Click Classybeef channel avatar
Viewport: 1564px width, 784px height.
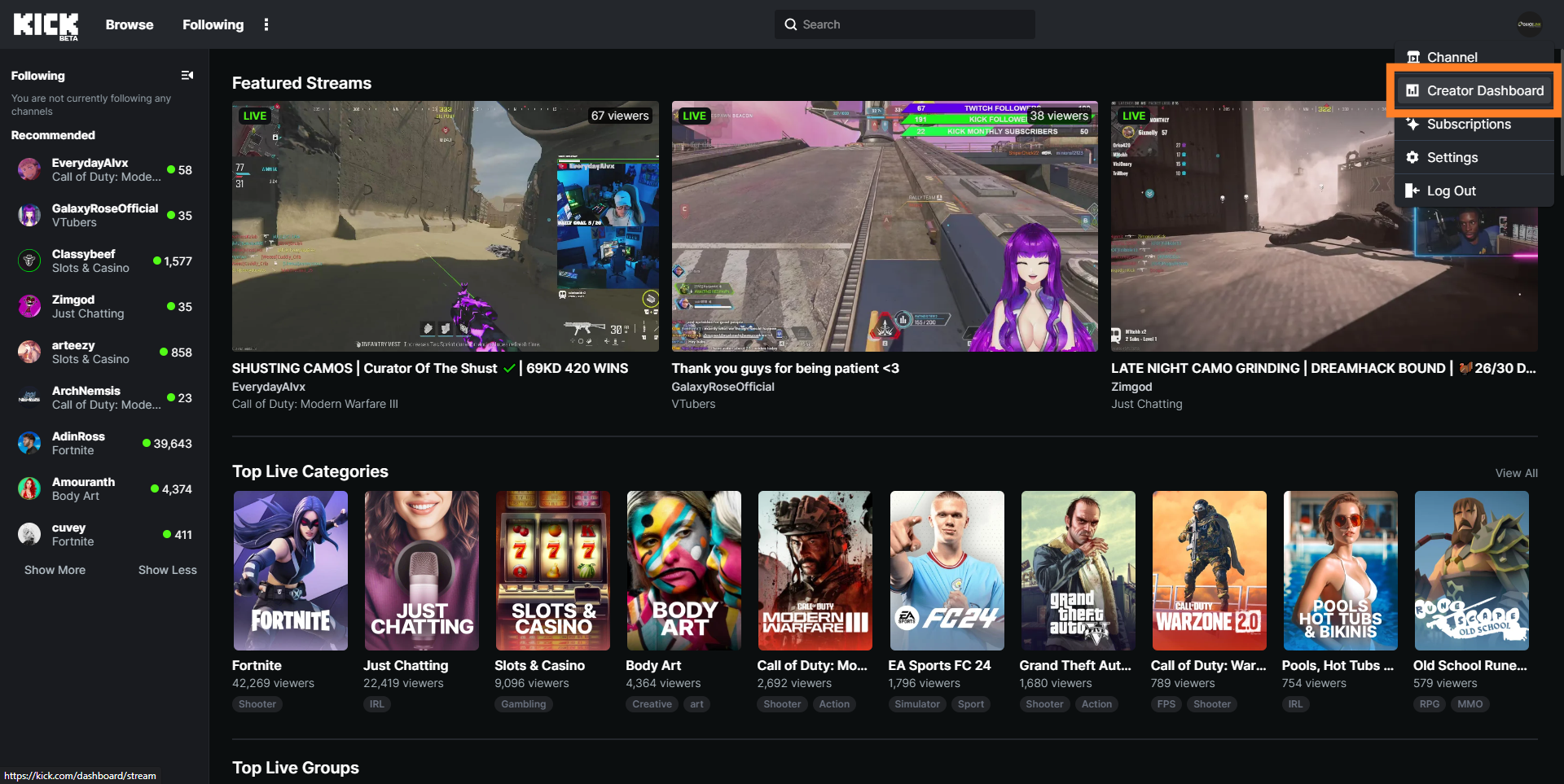coord(29,261)
